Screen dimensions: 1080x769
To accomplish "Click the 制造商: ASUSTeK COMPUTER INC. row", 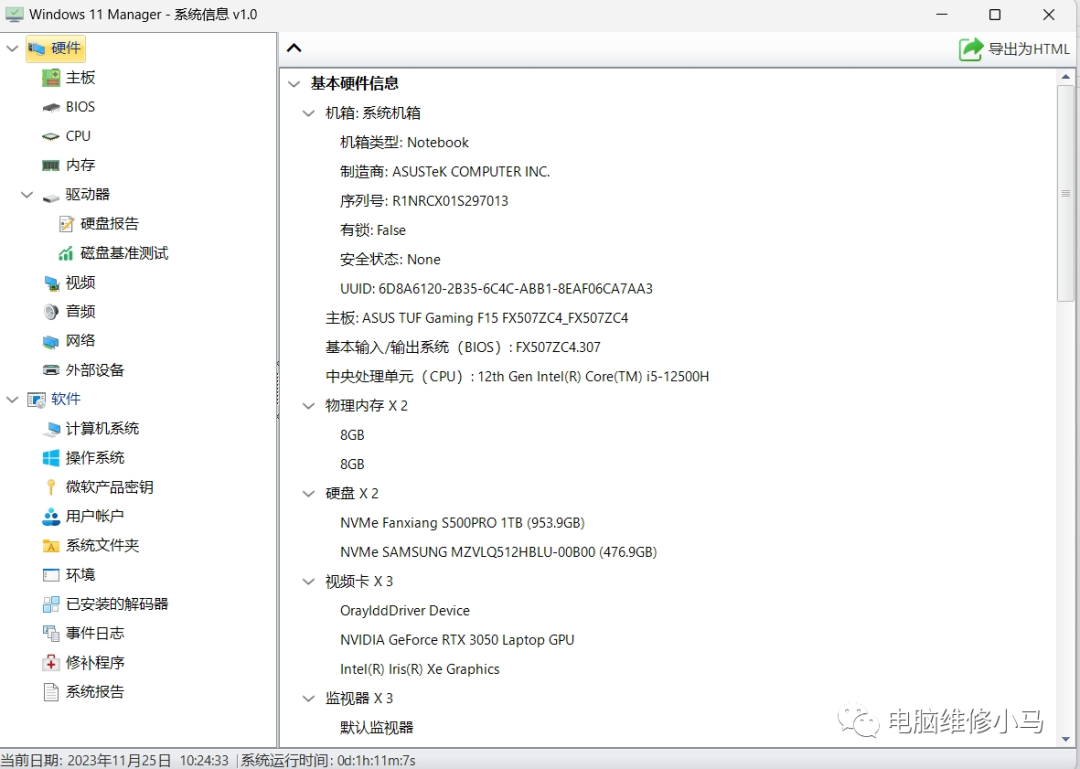I will [445, 172].
